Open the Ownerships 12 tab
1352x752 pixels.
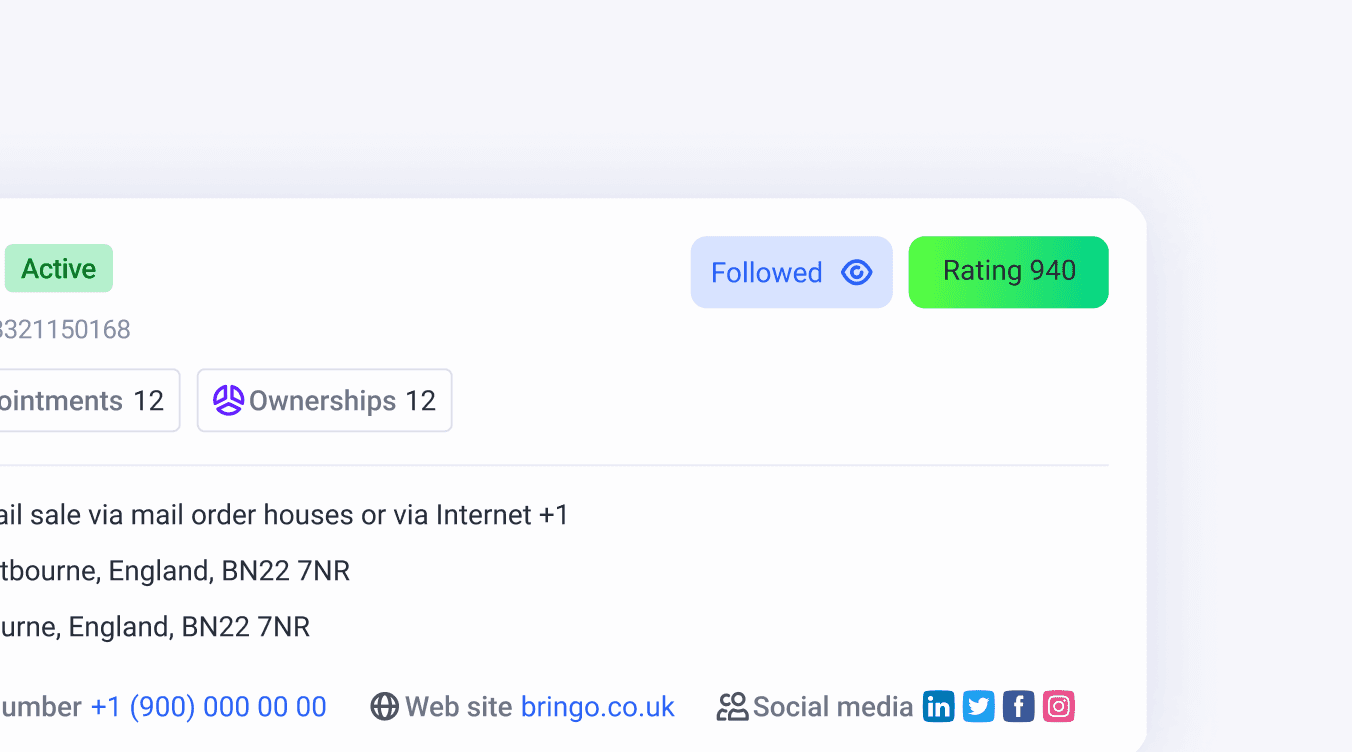[324, 400]
